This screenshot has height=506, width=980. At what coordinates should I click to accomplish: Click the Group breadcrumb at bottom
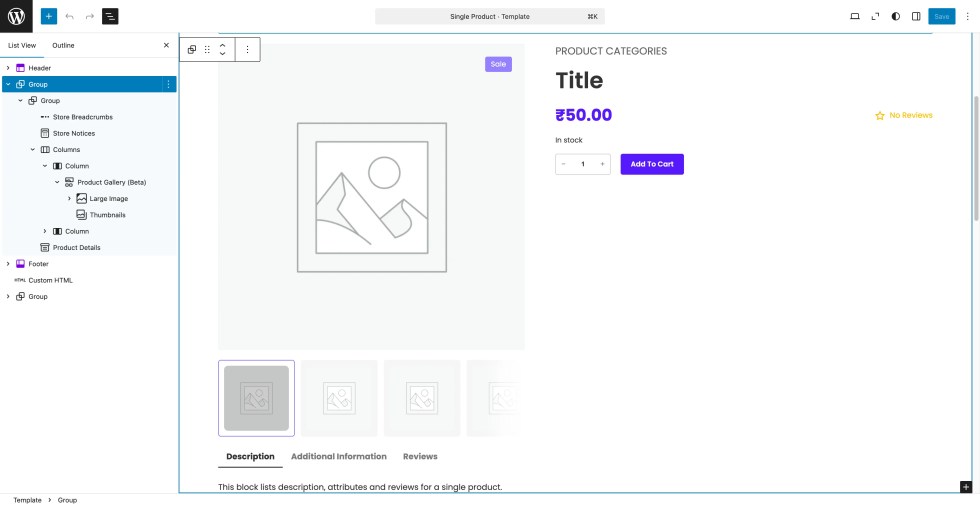click(68, 500)
